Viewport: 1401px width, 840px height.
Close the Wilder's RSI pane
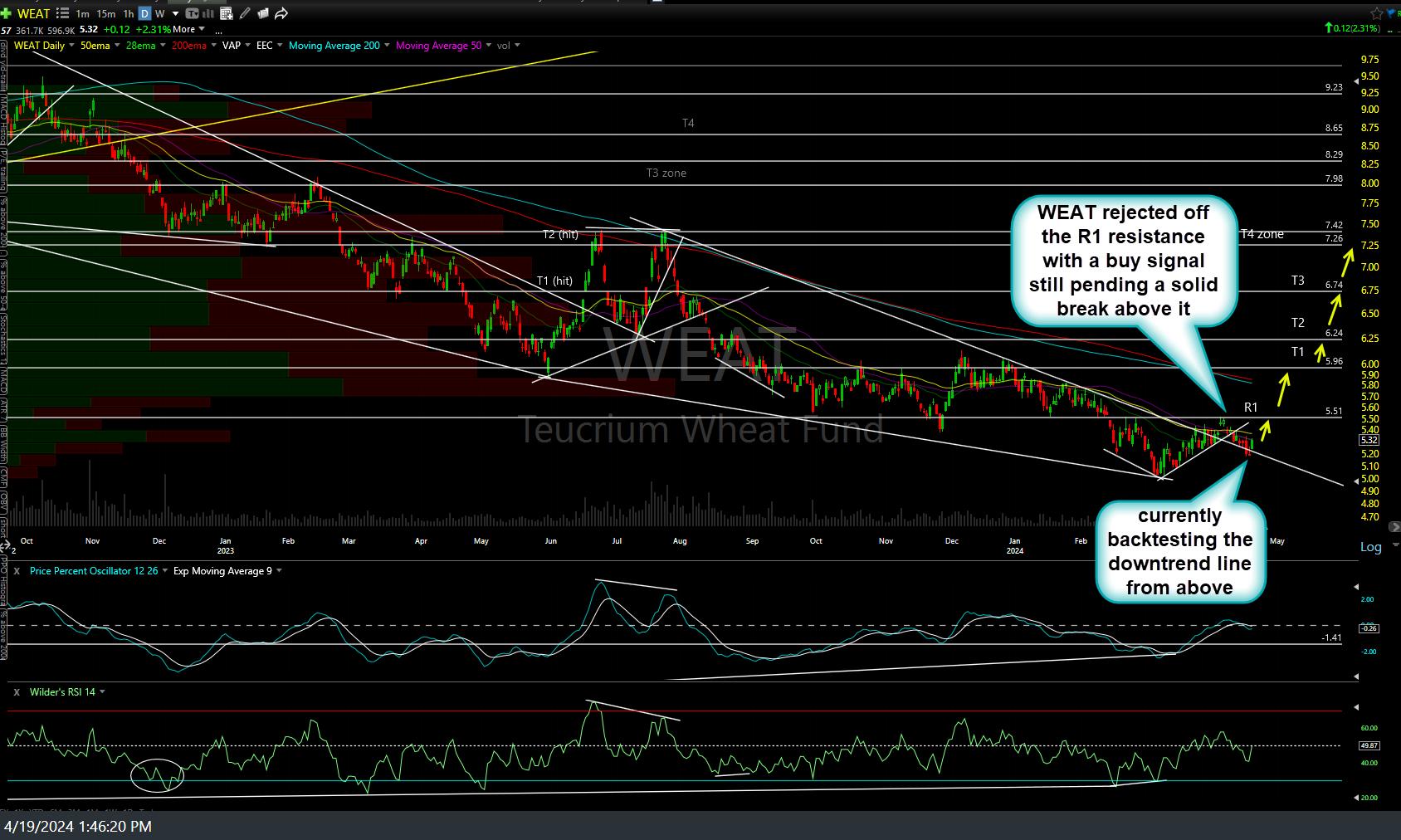(x=17, y=691)
